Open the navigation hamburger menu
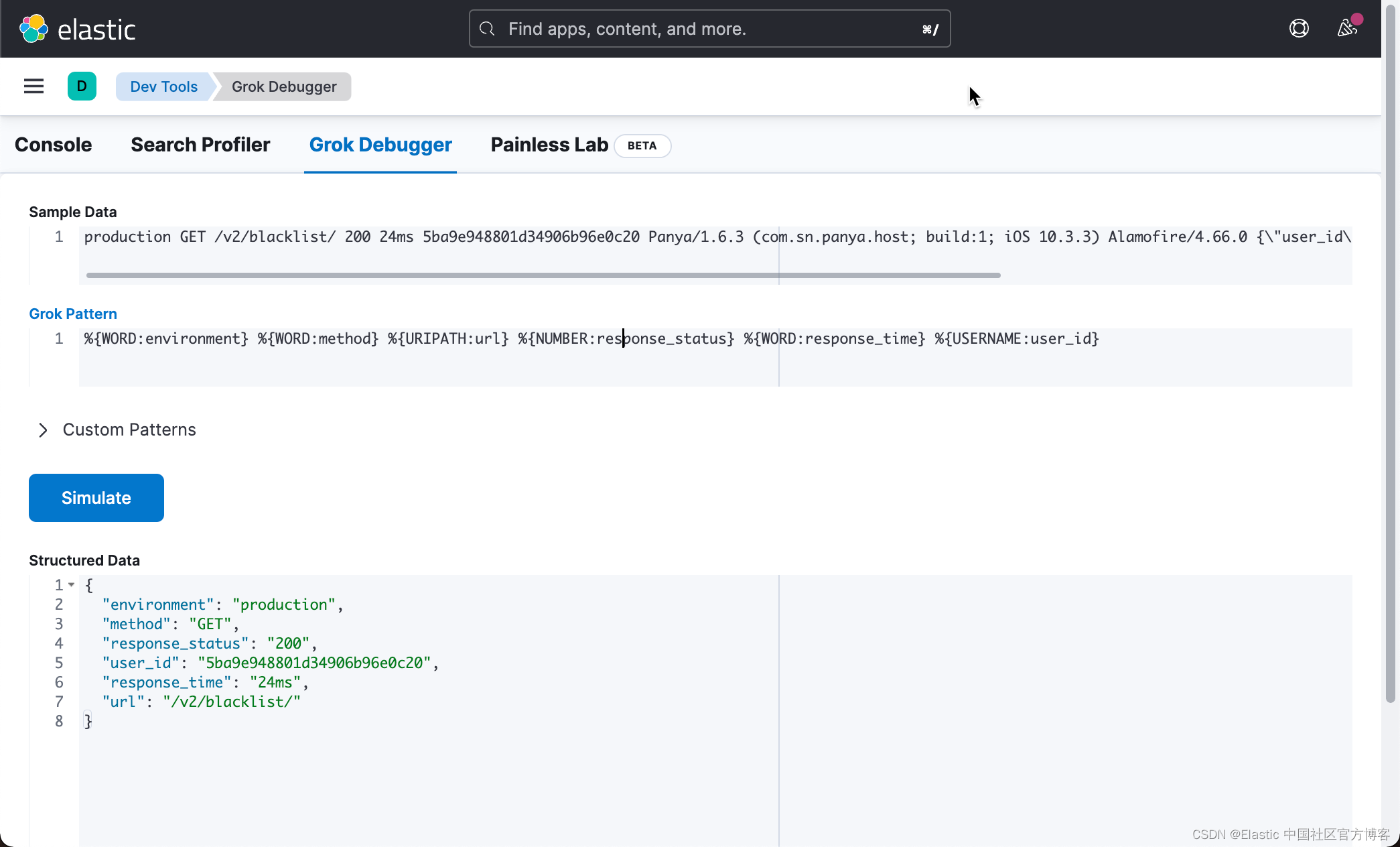1400x847 pixels. coord(33,86)
